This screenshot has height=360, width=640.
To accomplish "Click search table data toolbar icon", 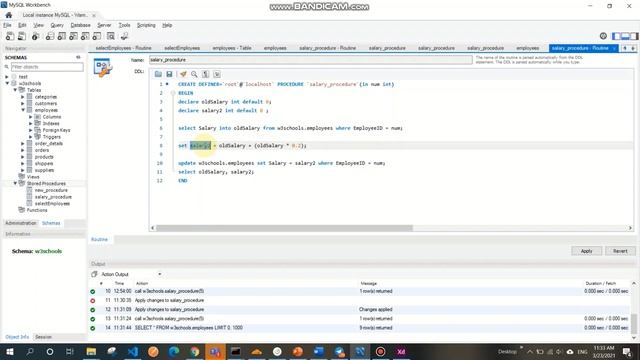I will click(111, 36).
